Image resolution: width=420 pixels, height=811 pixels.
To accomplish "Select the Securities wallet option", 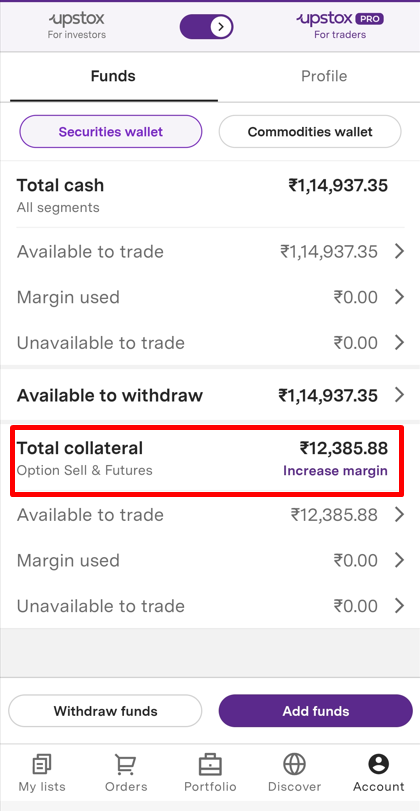I will click(111, 132).
